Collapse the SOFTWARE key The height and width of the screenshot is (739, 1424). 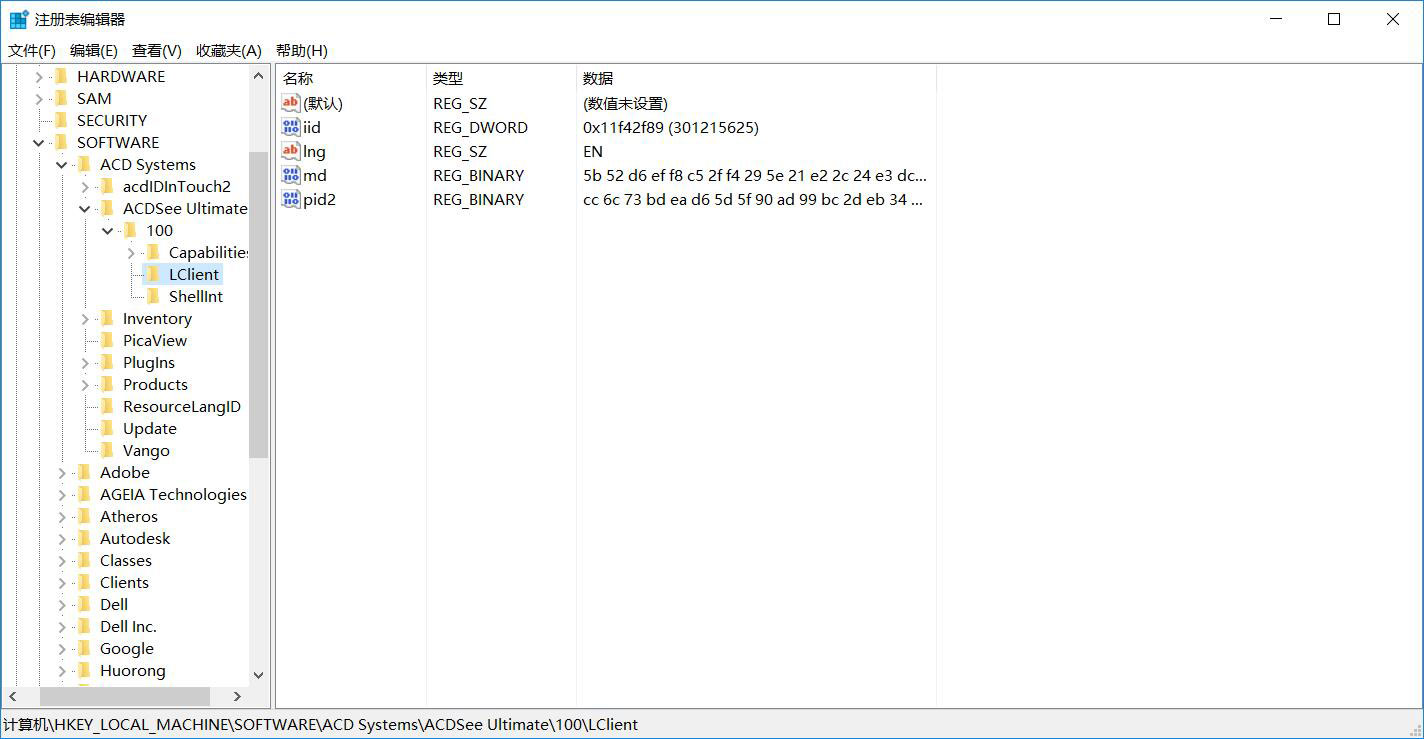39,142
